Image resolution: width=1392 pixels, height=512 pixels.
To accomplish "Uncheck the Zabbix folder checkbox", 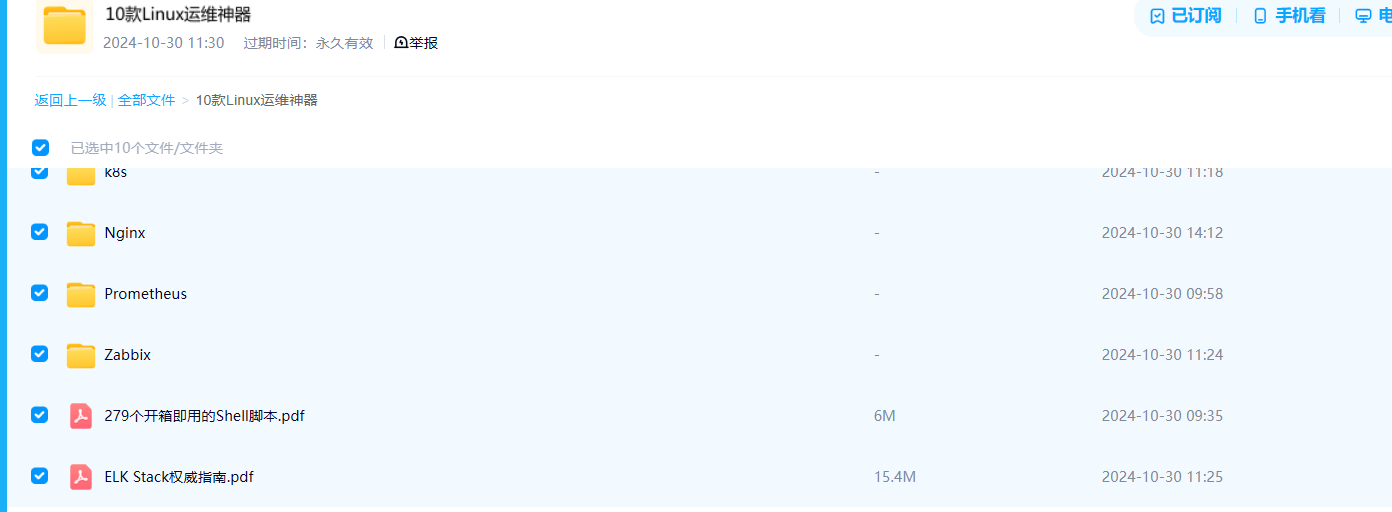I will pos(39,354).
